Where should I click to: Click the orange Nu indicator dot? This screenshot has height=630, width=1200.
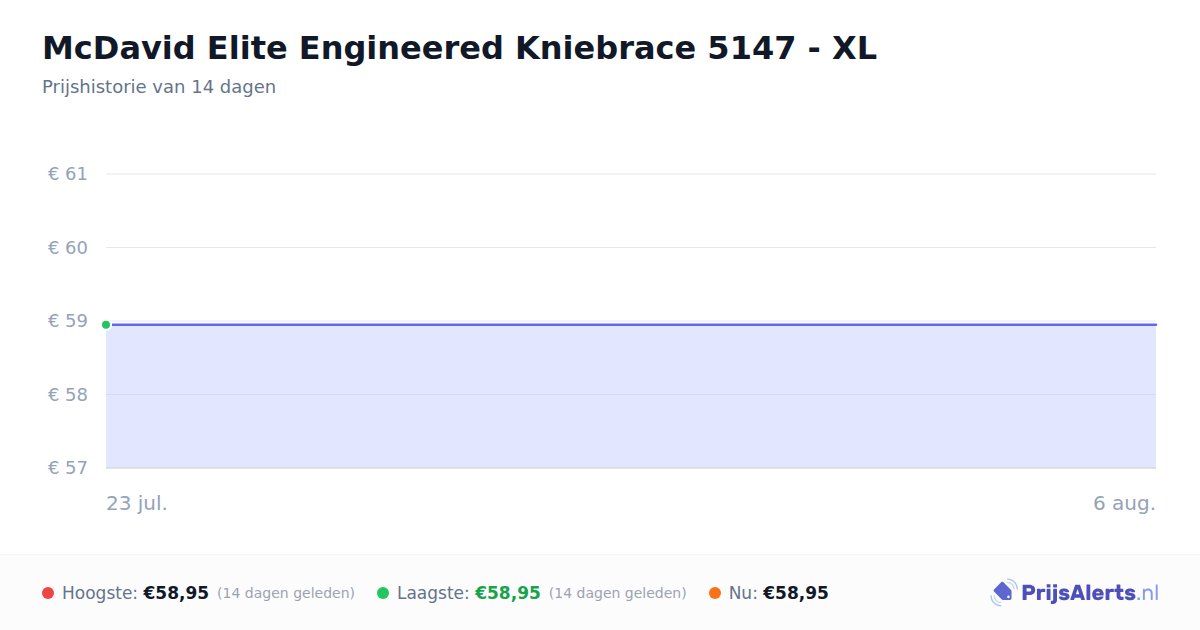pyautogui.click(x=715, y=593)
